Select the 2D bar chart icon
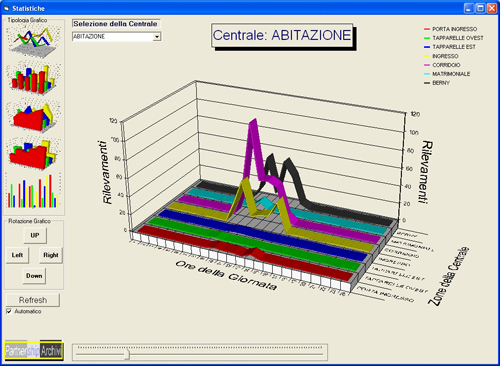Image resolution: width=500 pixels, height=366 pixels. coord(33,191)
